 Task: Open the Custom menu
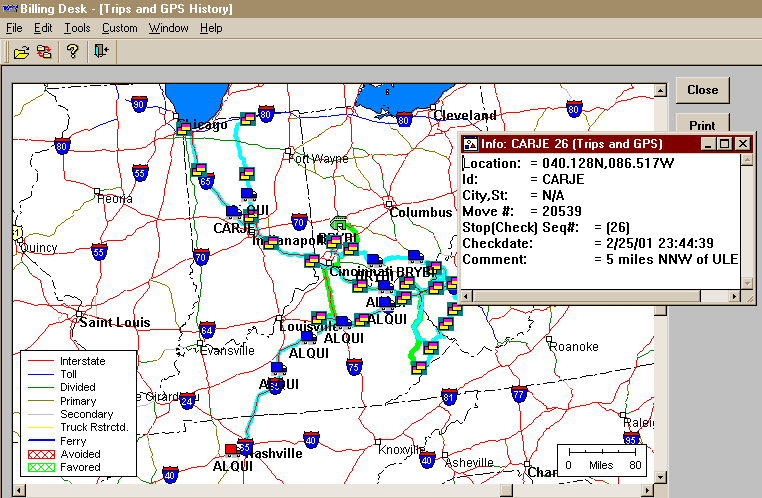[x=120, y=28]
